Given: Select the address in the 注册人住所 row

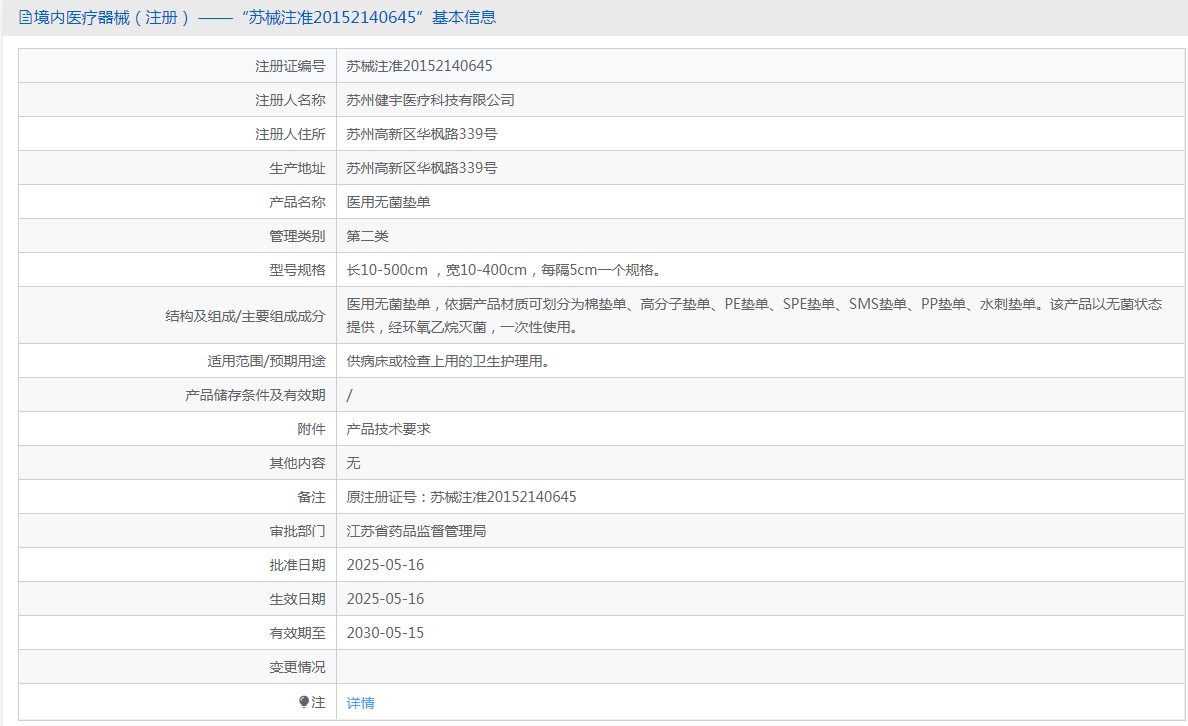Looking at the screenshot, I should tap(421, 134).
